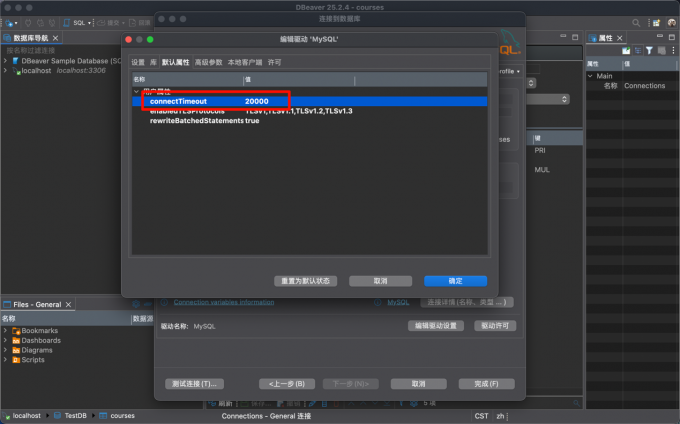Click the 20000 value cell
The width and height of the screenshot is (680, 424).
[256, 101]
